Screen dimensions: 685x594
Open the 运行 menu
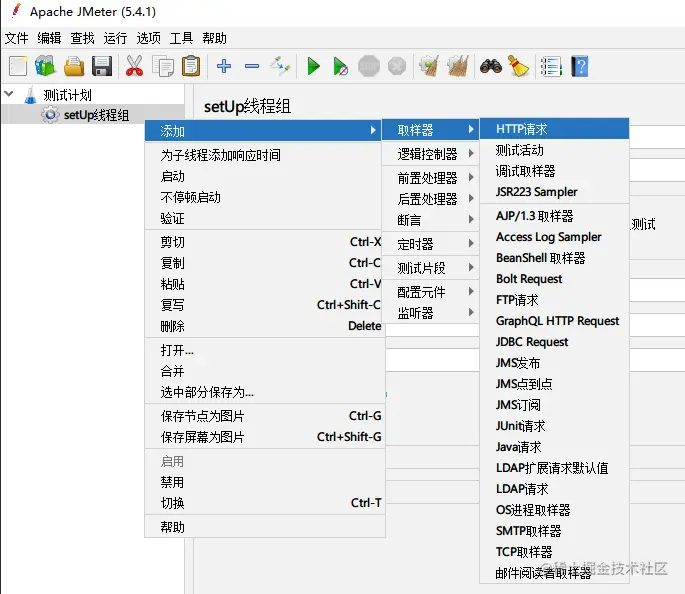tap(115, 38)
